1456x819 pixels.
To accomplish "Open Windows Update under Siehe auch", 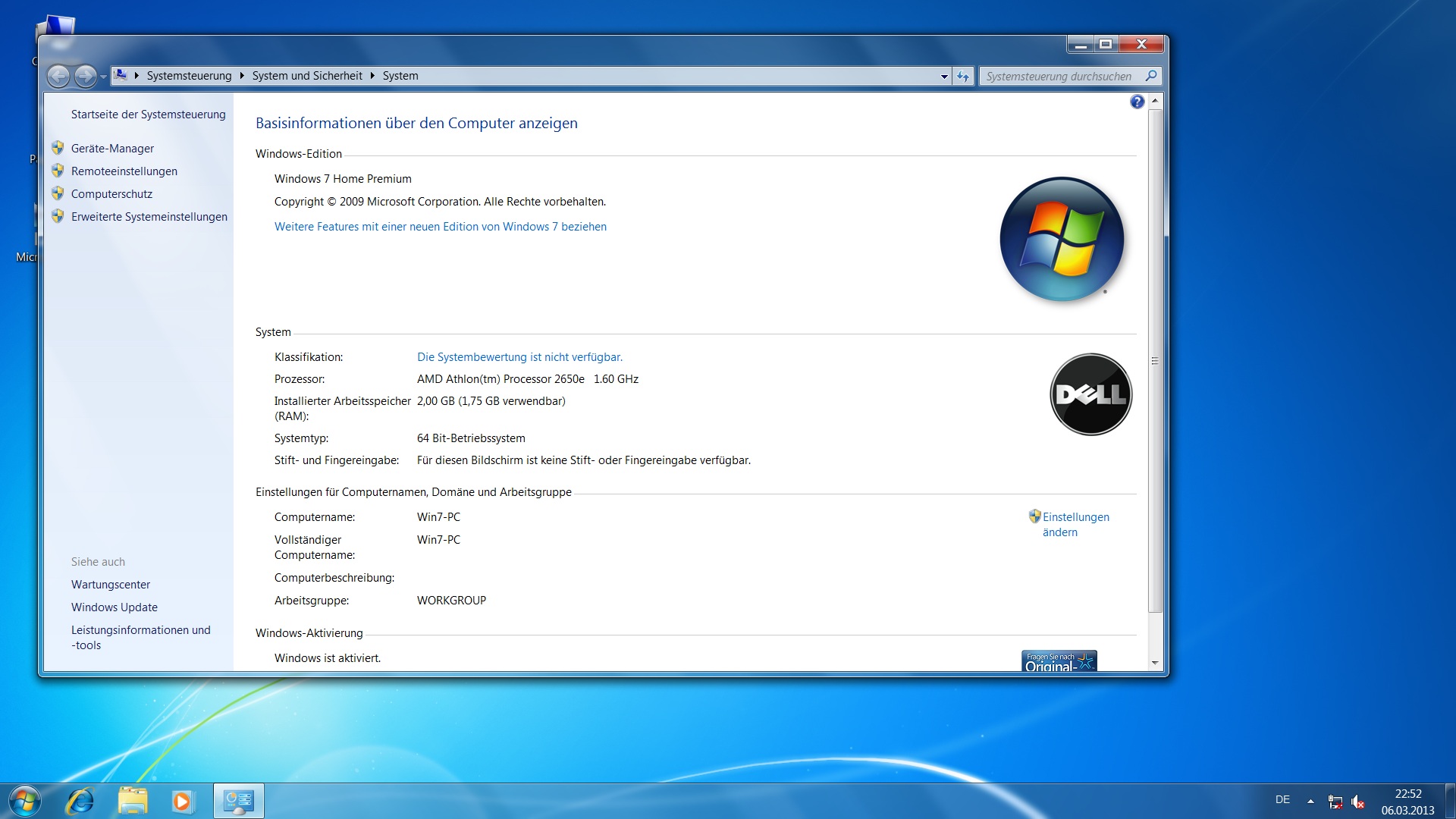I will 115,607.
